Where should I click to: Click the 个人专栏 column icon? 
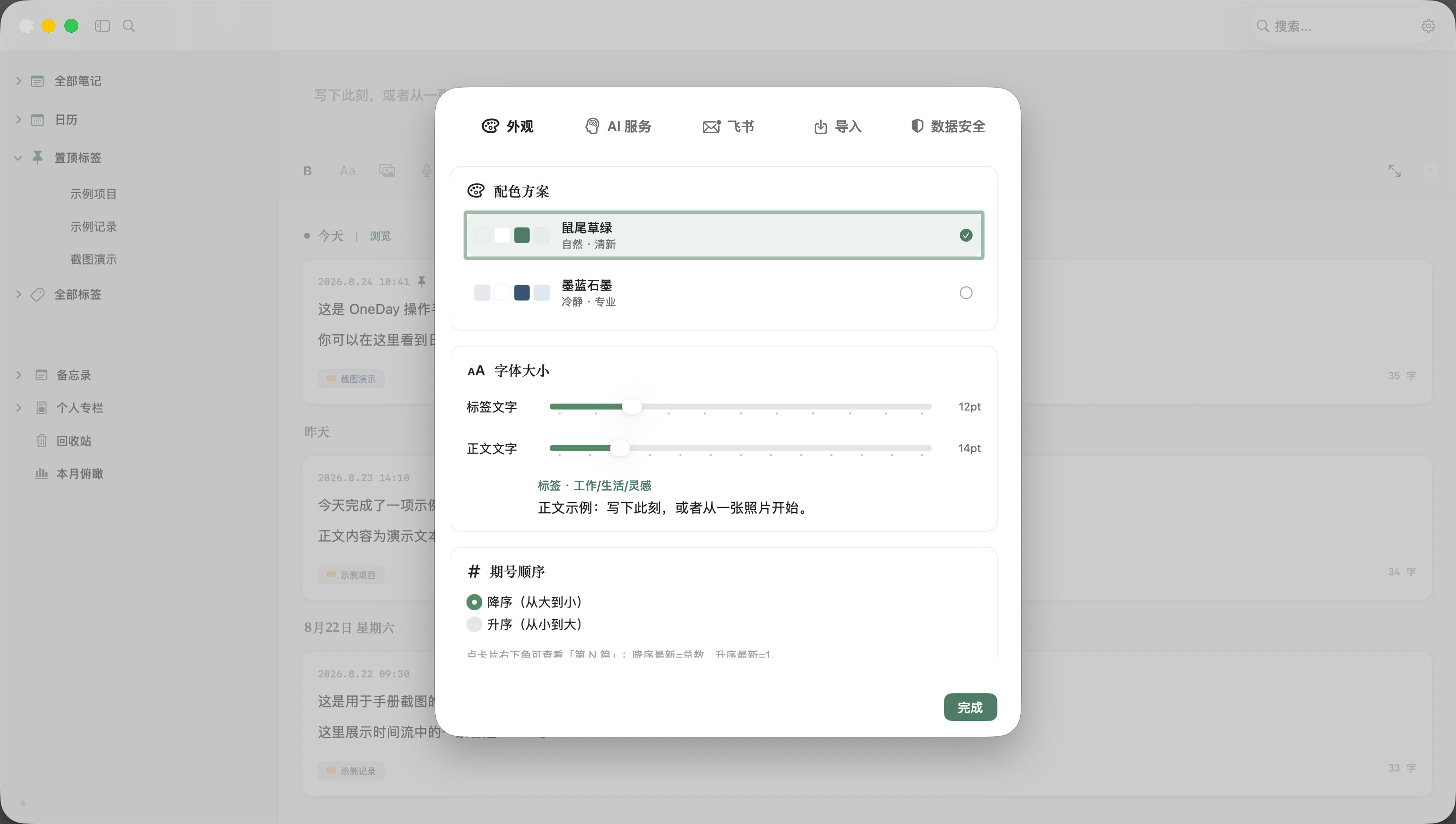pos(41,408)
